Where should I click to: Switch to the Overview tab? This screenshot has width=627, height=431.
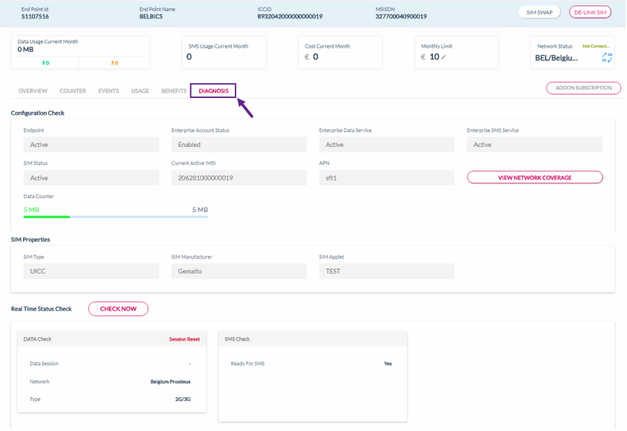(x=33, y=91)
